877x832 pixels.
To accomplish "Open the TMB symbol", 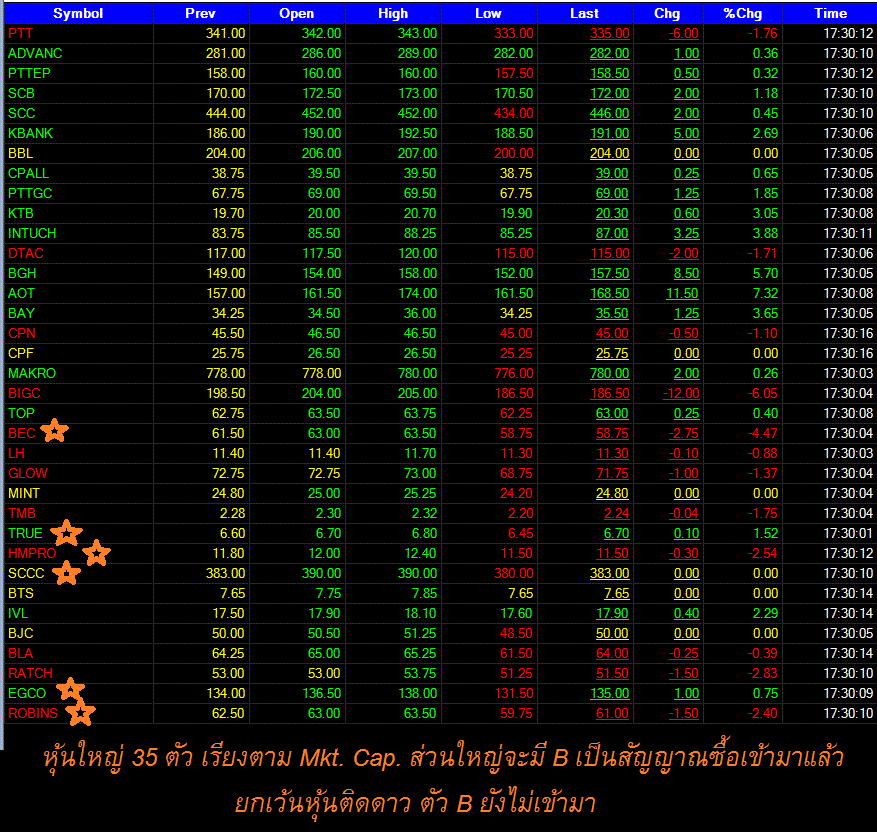I will pos(22,513).
